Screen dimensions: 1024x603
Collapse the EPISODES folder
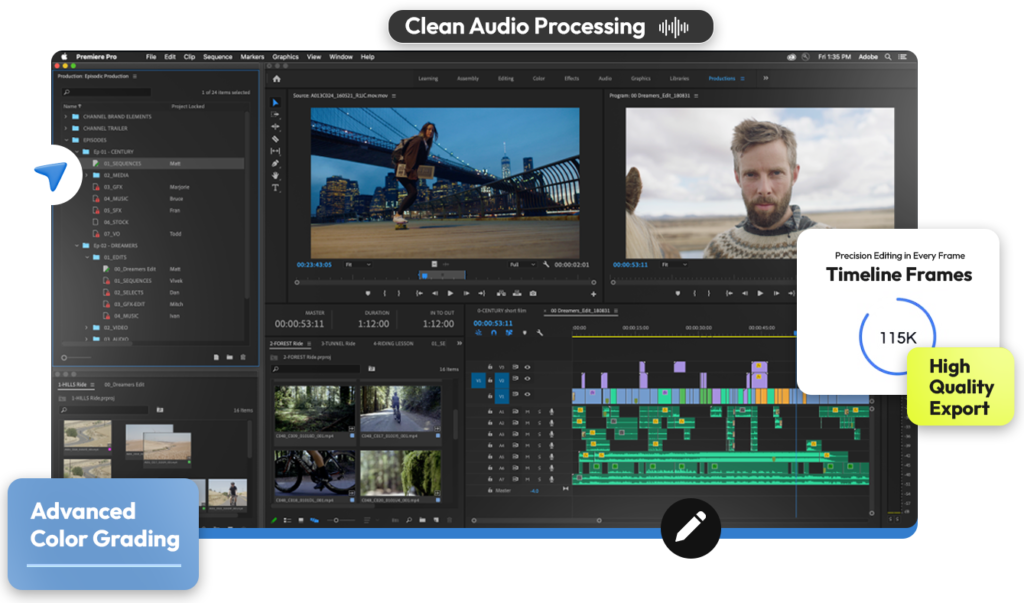point(67,140)
